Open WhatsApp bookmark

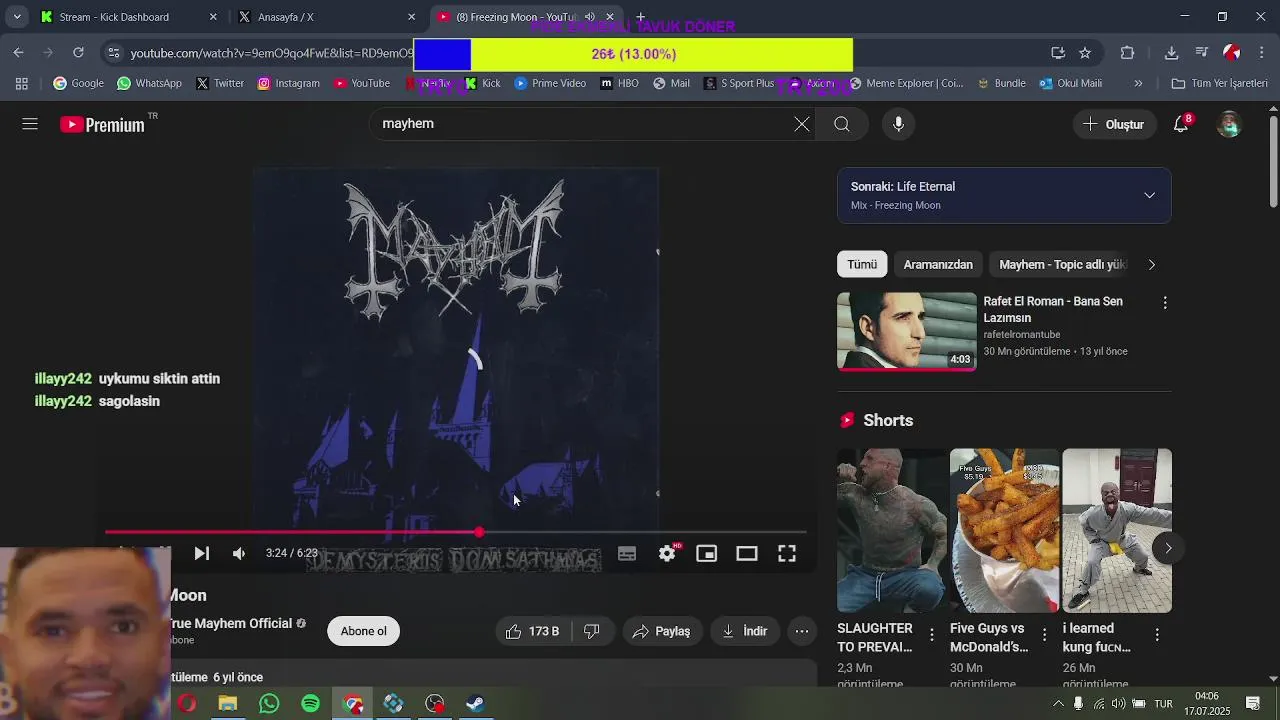(x=150, y=83)
